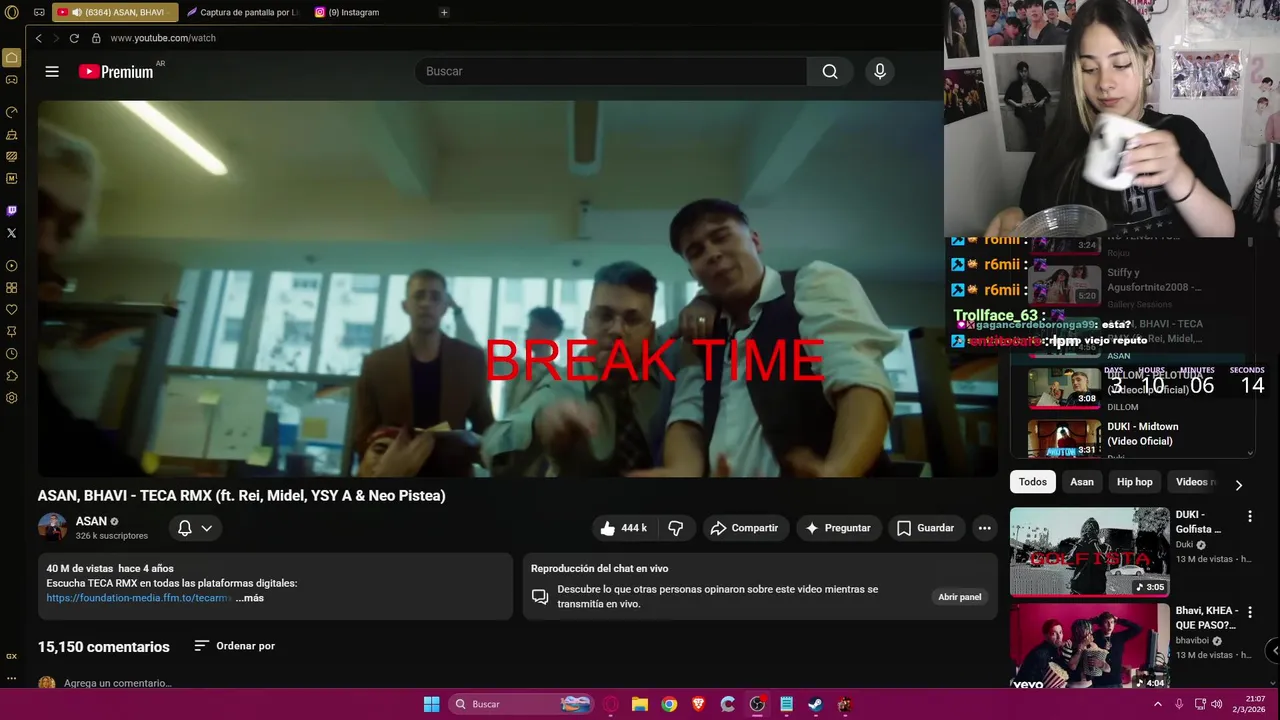The width and height of the screenshot is (1280, 720).
Task: Open options for Bhavi, KHEA - QUE PASO video
Action: coord(1249,612)
